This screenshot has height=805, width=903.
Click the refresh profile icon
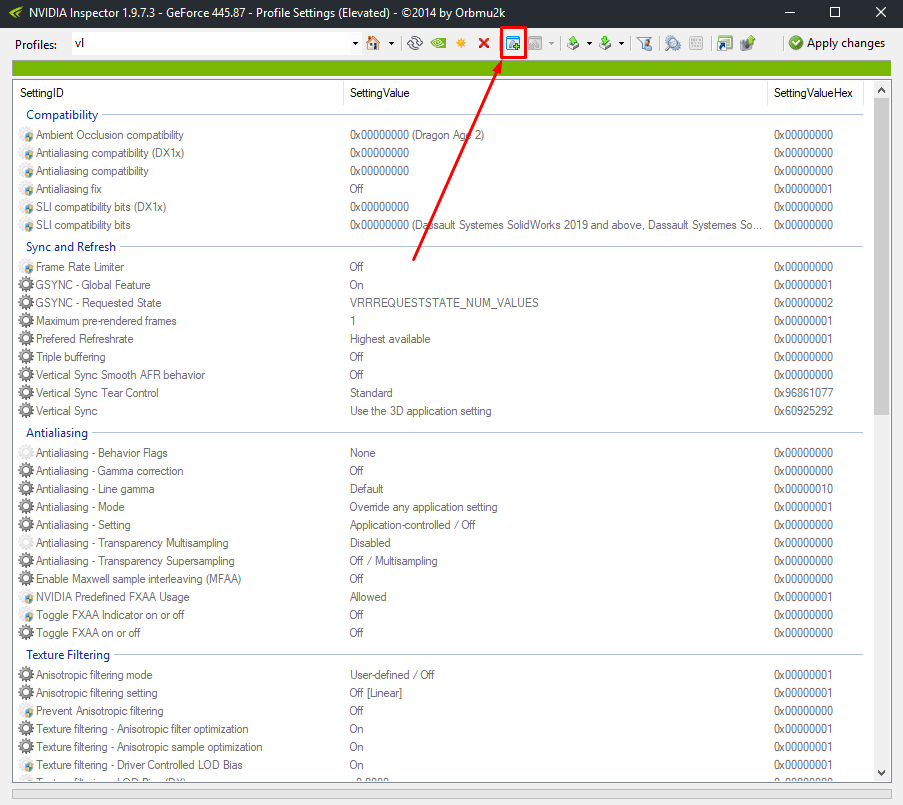tap(415, 43)
